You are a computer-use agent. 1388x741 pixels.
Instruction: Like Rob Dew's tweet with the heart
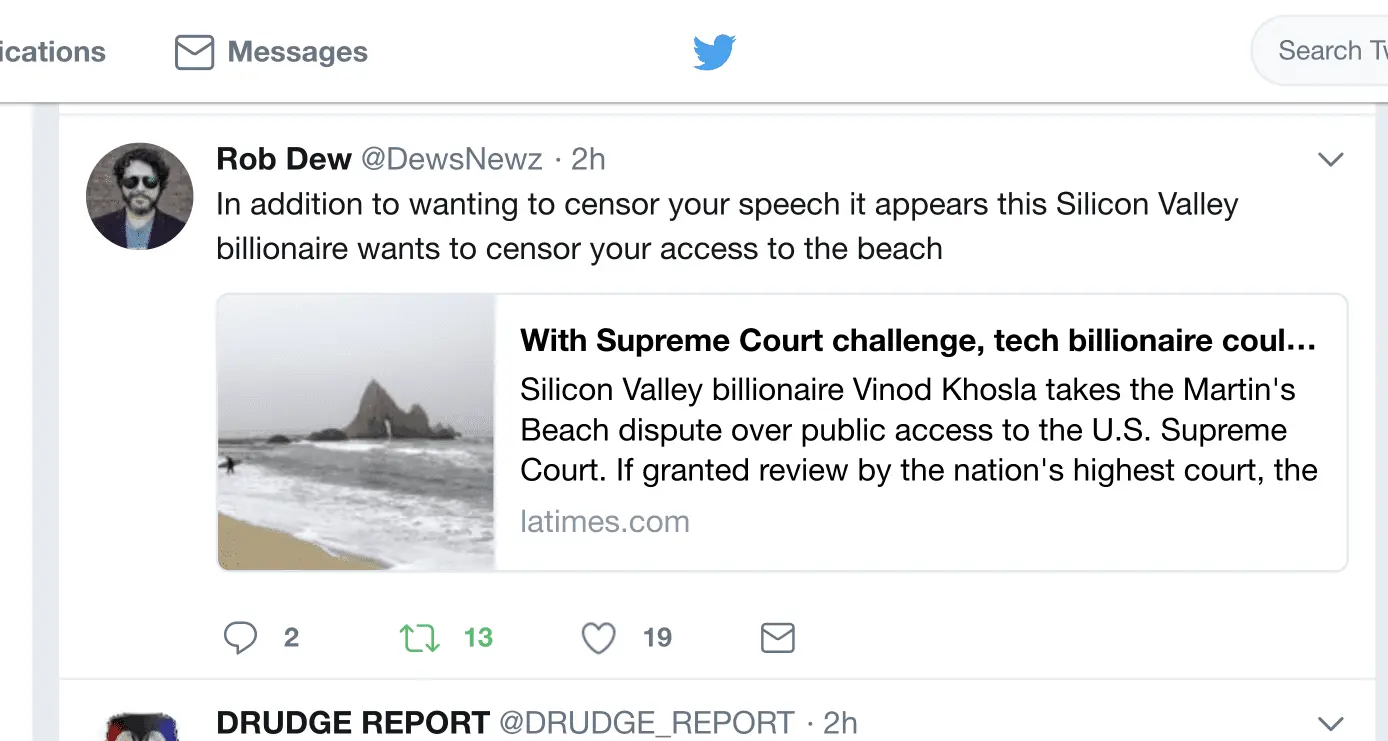(598, 637)
